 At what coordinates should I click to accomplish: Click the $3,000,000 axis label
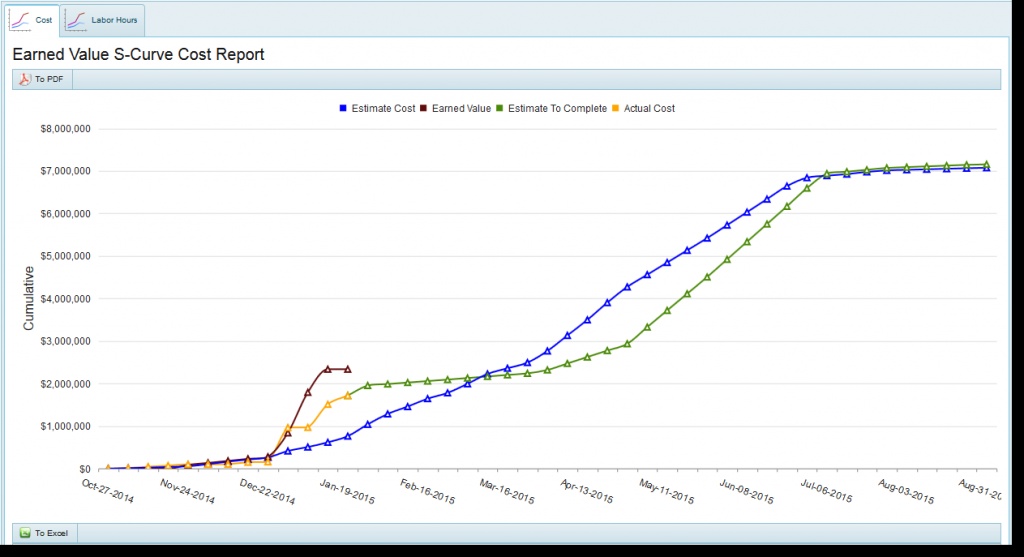tap(65, 342)
